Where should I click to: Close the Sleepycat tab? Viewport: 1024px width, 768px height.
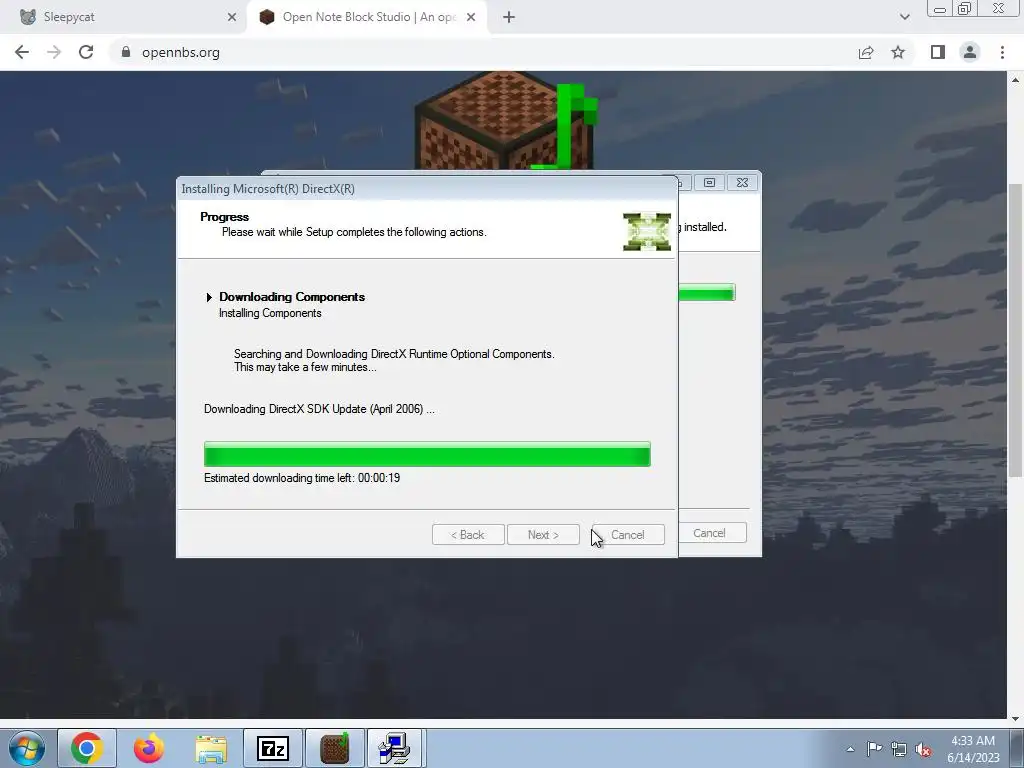[x=232, y=18]
